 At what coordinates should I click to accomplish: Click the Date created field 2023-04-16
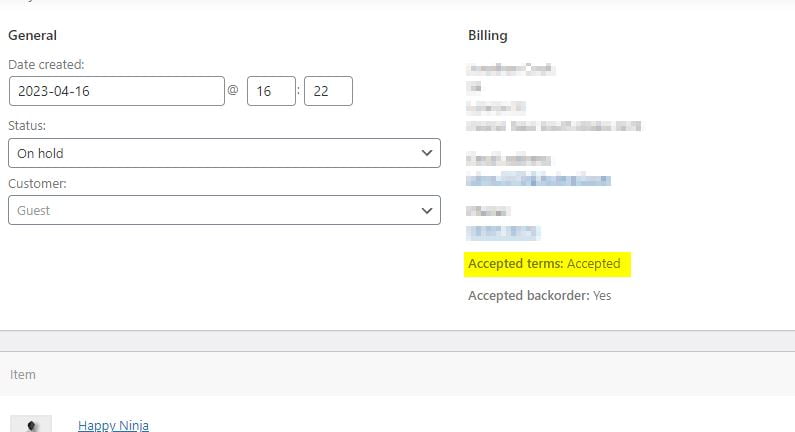[x=116, y=91]
